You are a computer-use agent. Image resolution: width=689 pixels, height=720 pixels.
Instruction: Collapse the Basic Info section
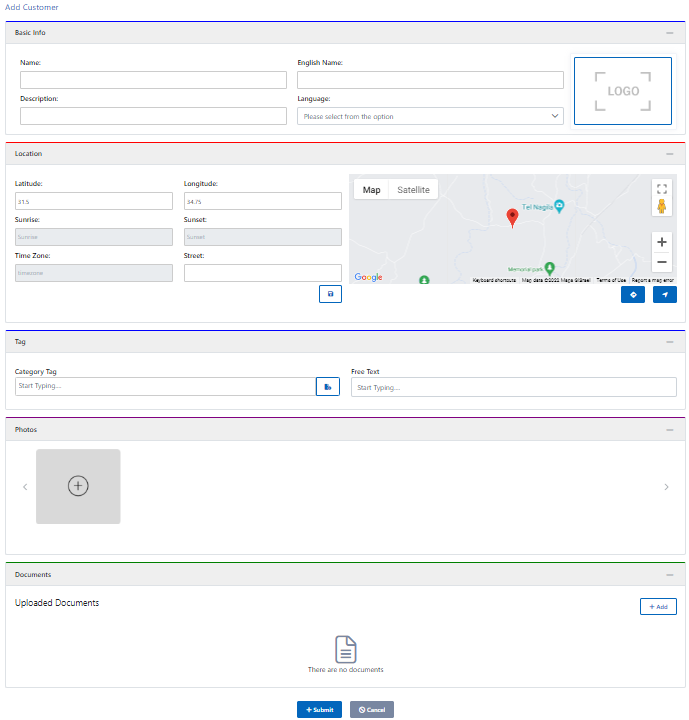[669, 33]
